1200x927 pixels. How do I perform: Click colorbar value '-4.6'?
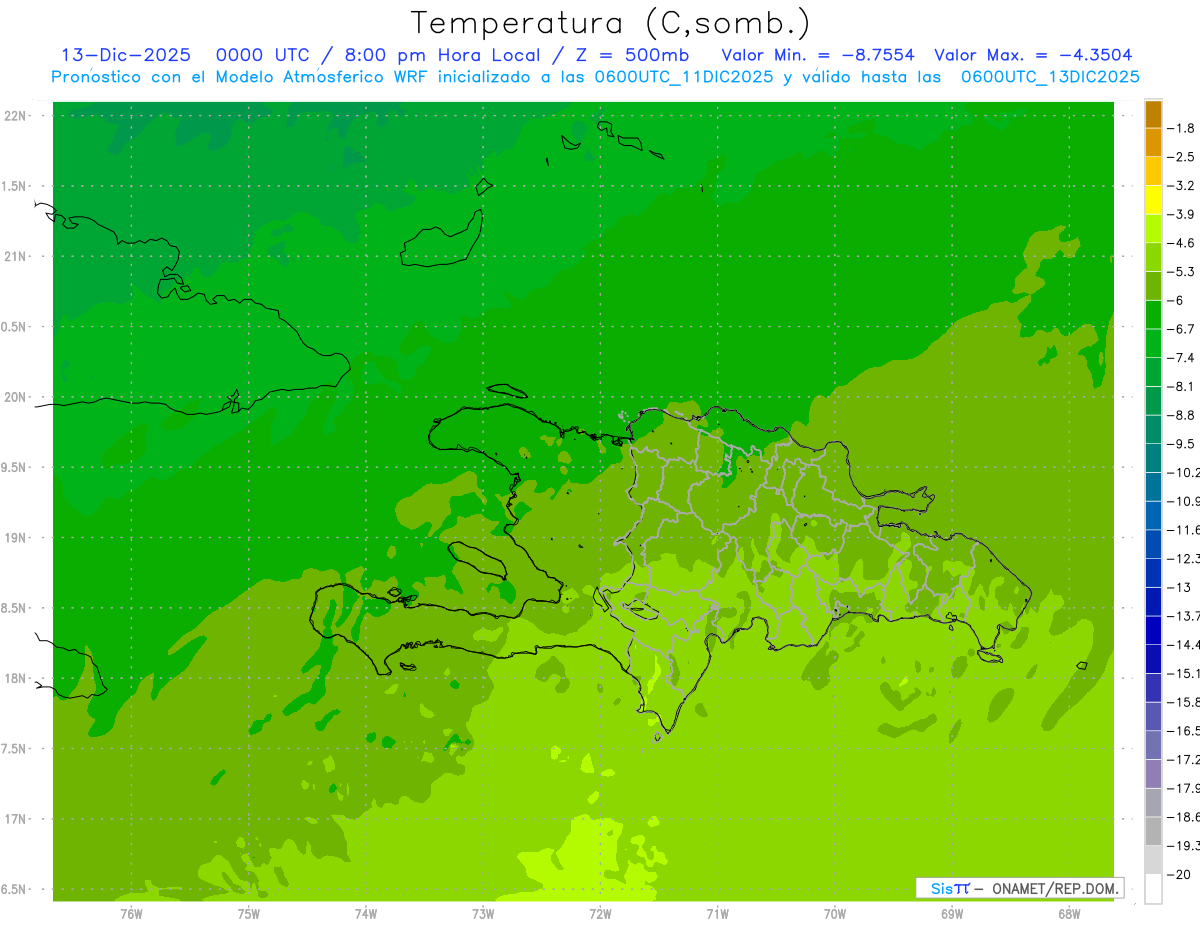click(x=1181, y=243)
